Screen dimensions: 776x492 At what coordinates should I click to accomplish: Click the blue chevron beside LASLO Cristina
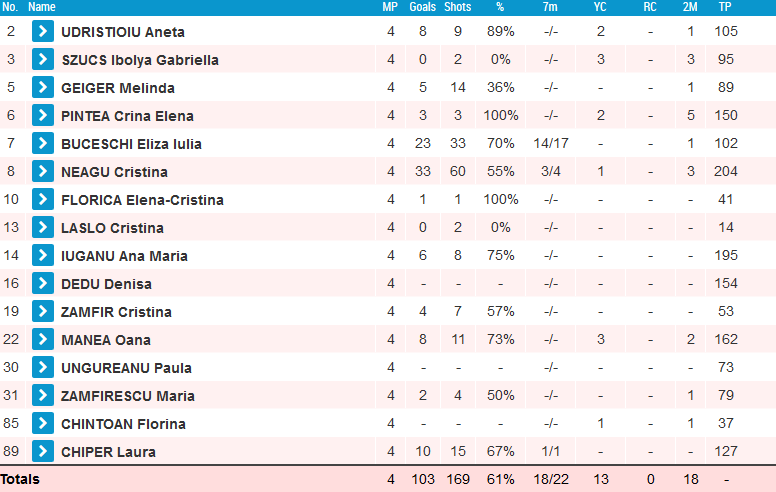click(43, 227)
